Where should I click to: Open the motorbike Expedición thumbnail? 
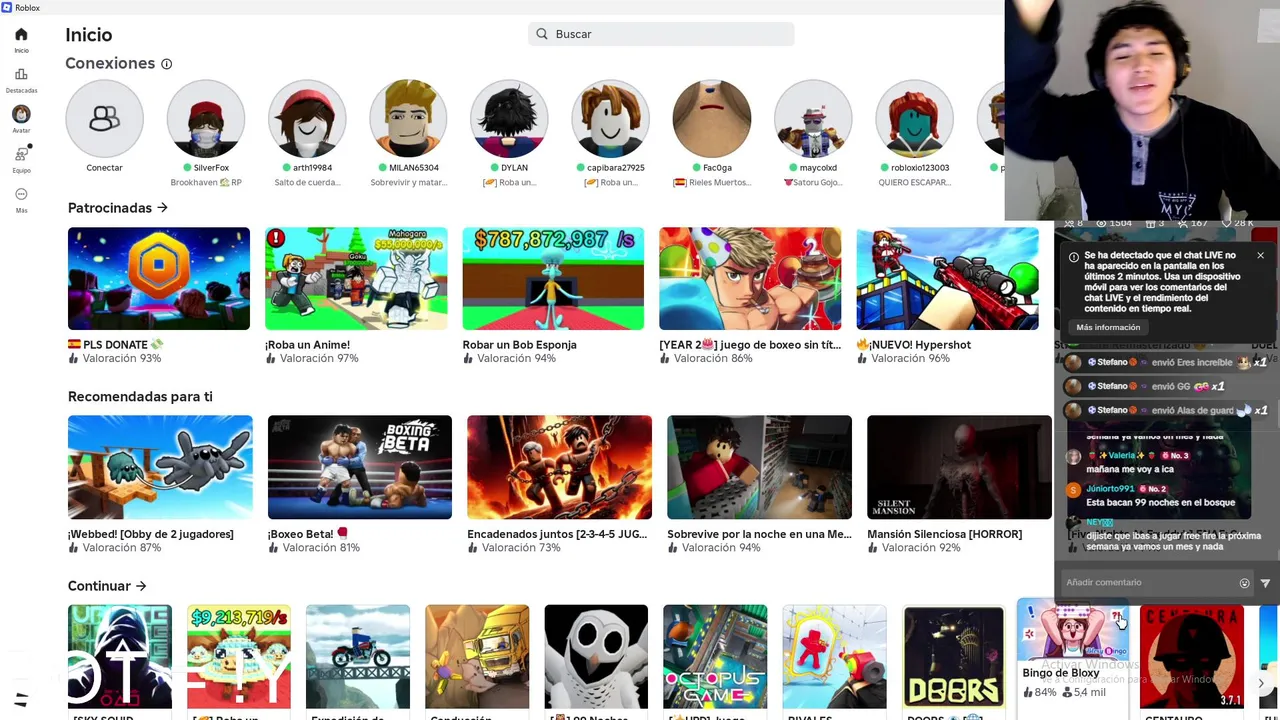point(358,657)
